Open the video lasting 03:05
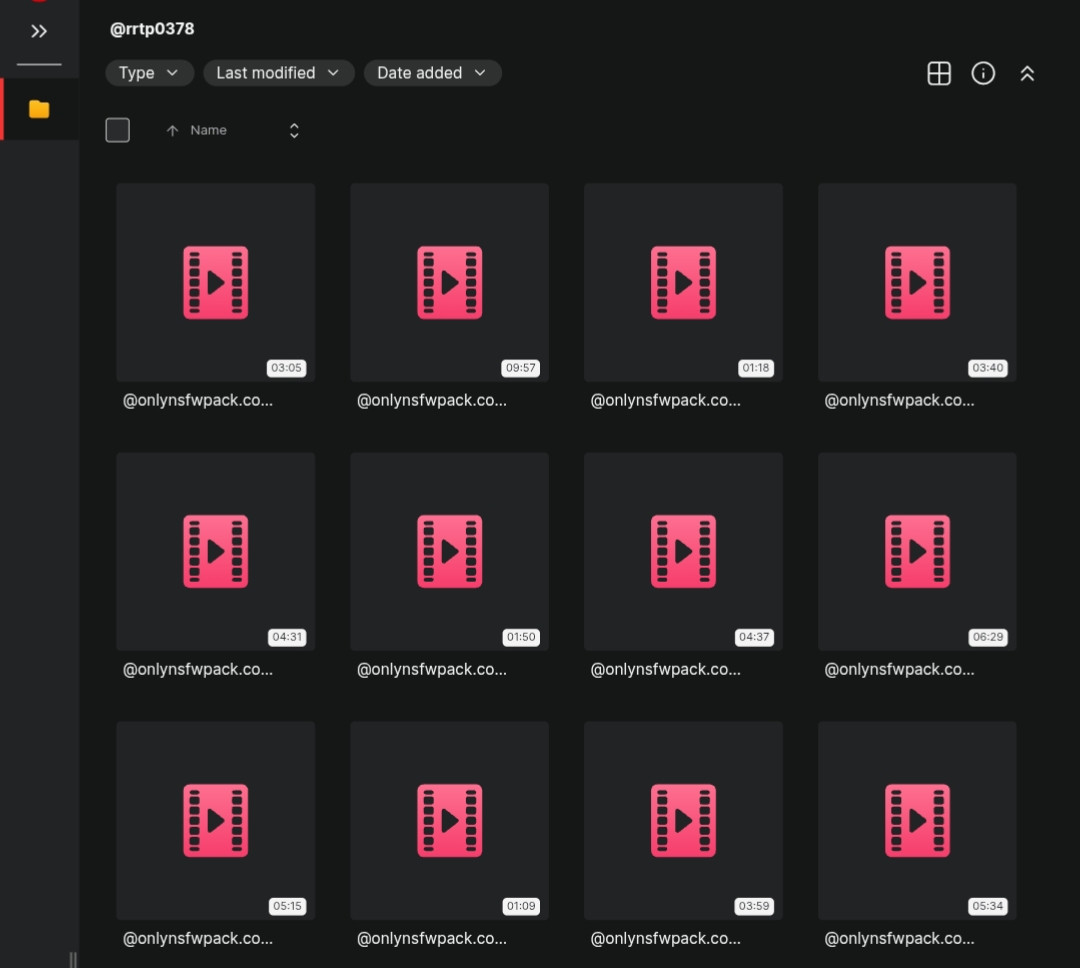1080x968 pixels. [216, 282]
